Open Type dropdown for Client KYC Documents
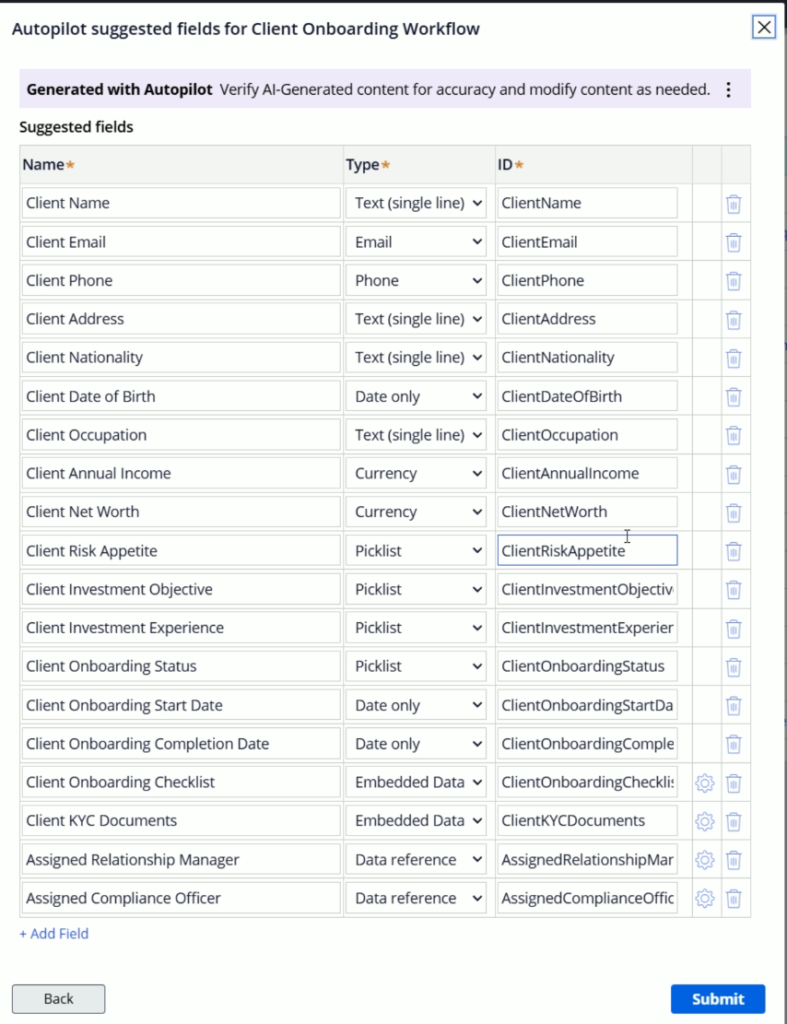This screenshot has width=787, height=1024. tap(416, 821)
